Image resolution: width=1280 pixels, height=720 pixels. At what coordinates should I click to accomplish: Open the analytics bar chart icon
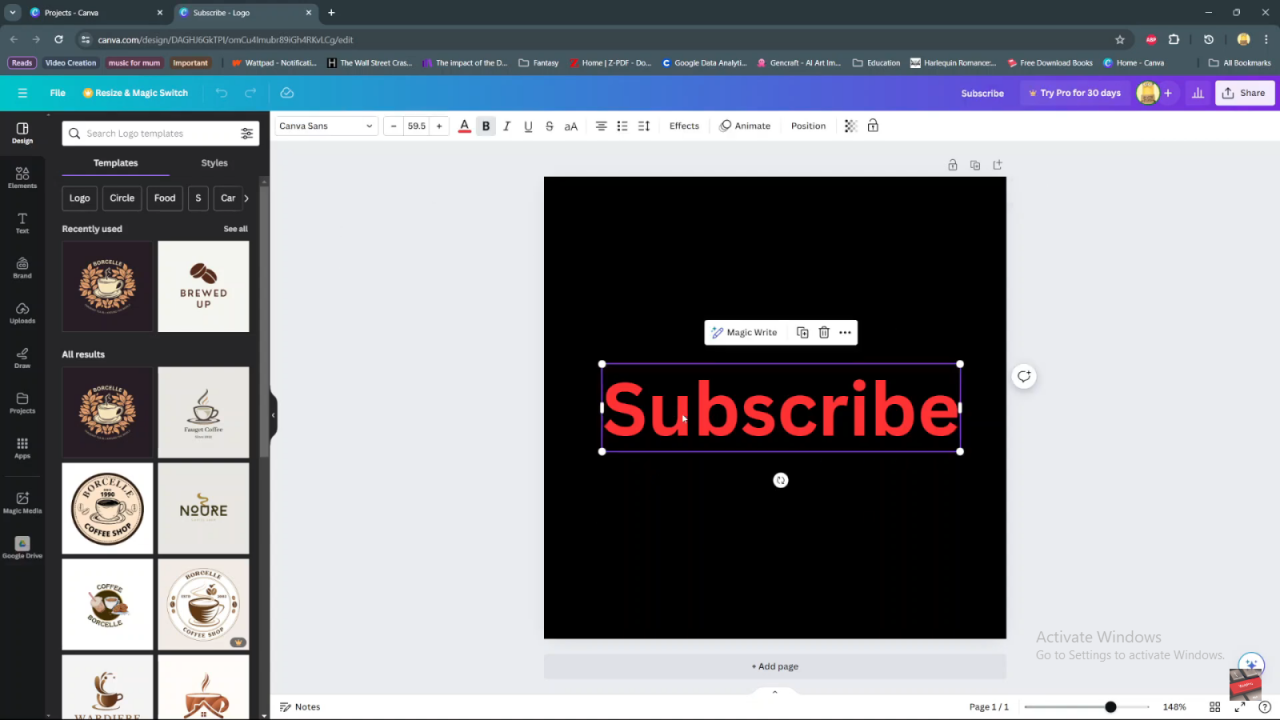tap(1198, 93)
